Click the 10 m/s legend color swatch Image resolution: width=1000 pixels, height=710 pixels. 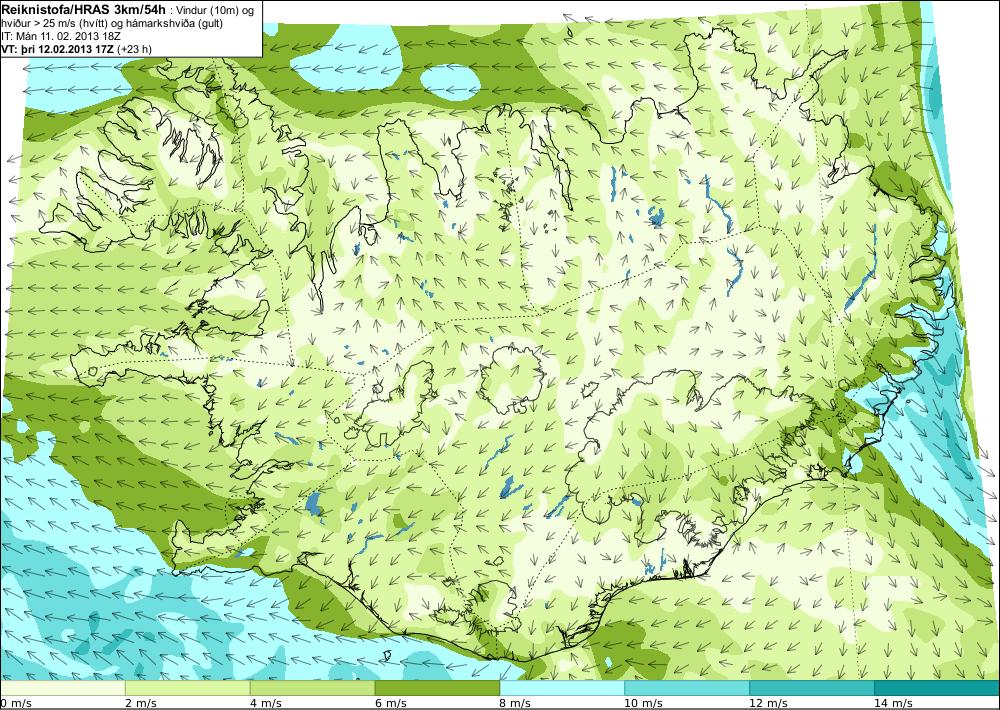click(688, 688)
